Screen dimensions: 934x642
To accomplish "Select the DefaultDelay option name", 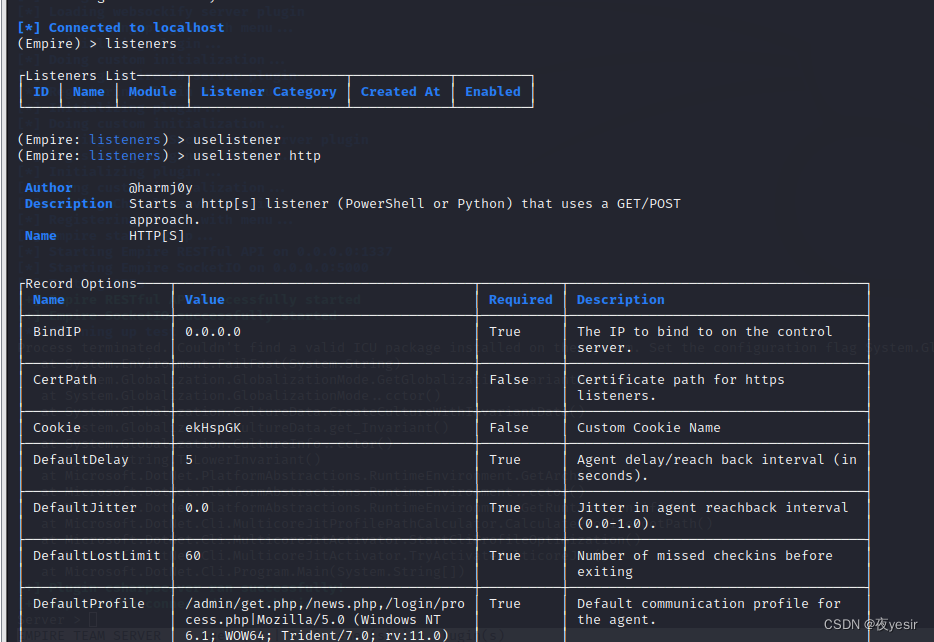I will pyautogui.click(x=80, y=460).
